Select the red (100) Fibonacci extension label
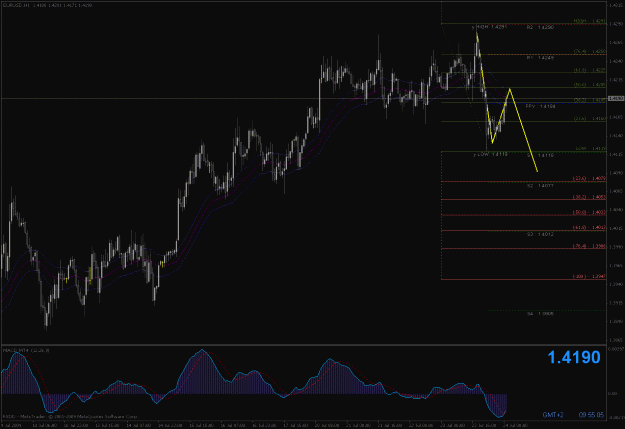 [589, 276]
